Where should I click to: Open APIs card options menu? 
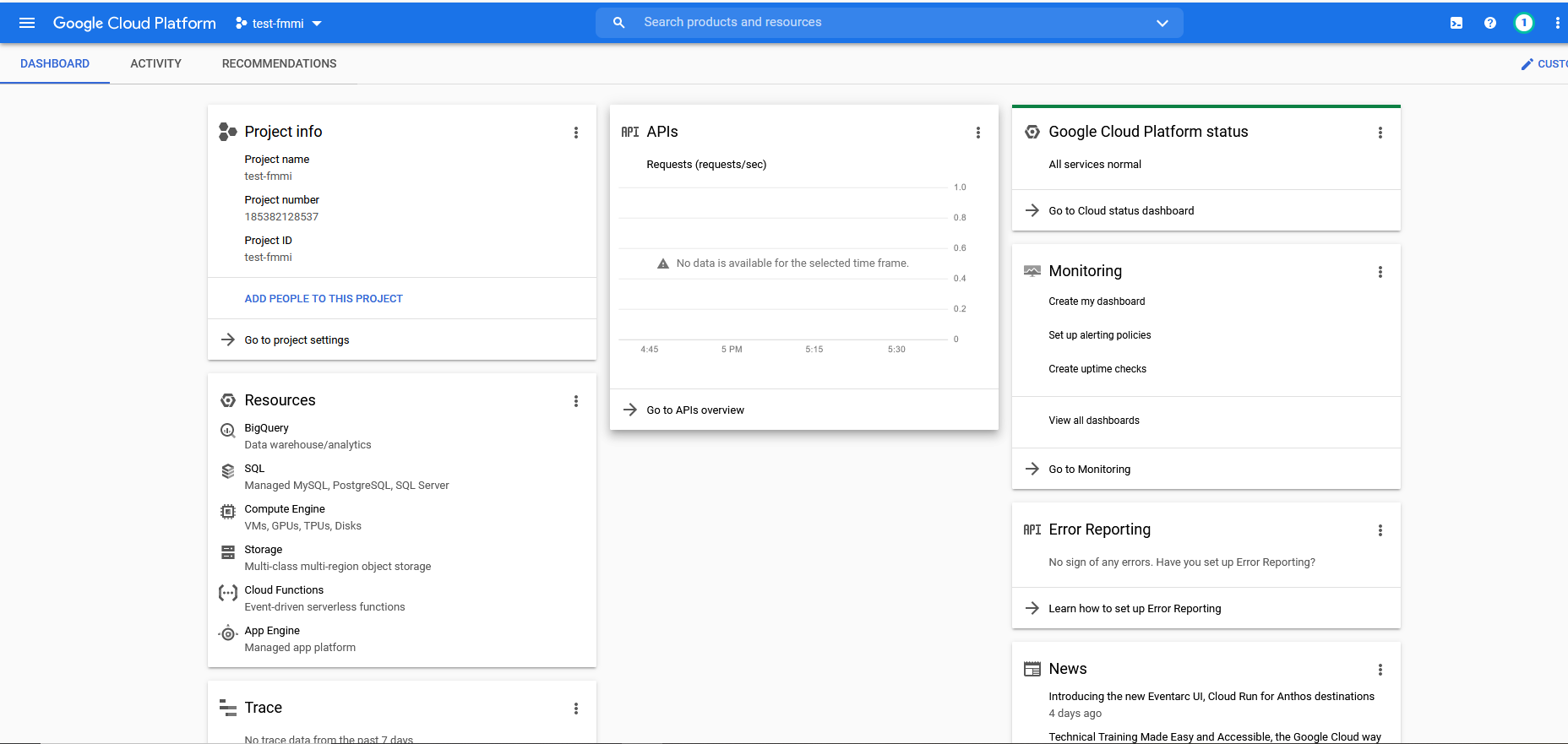(978, 133)
